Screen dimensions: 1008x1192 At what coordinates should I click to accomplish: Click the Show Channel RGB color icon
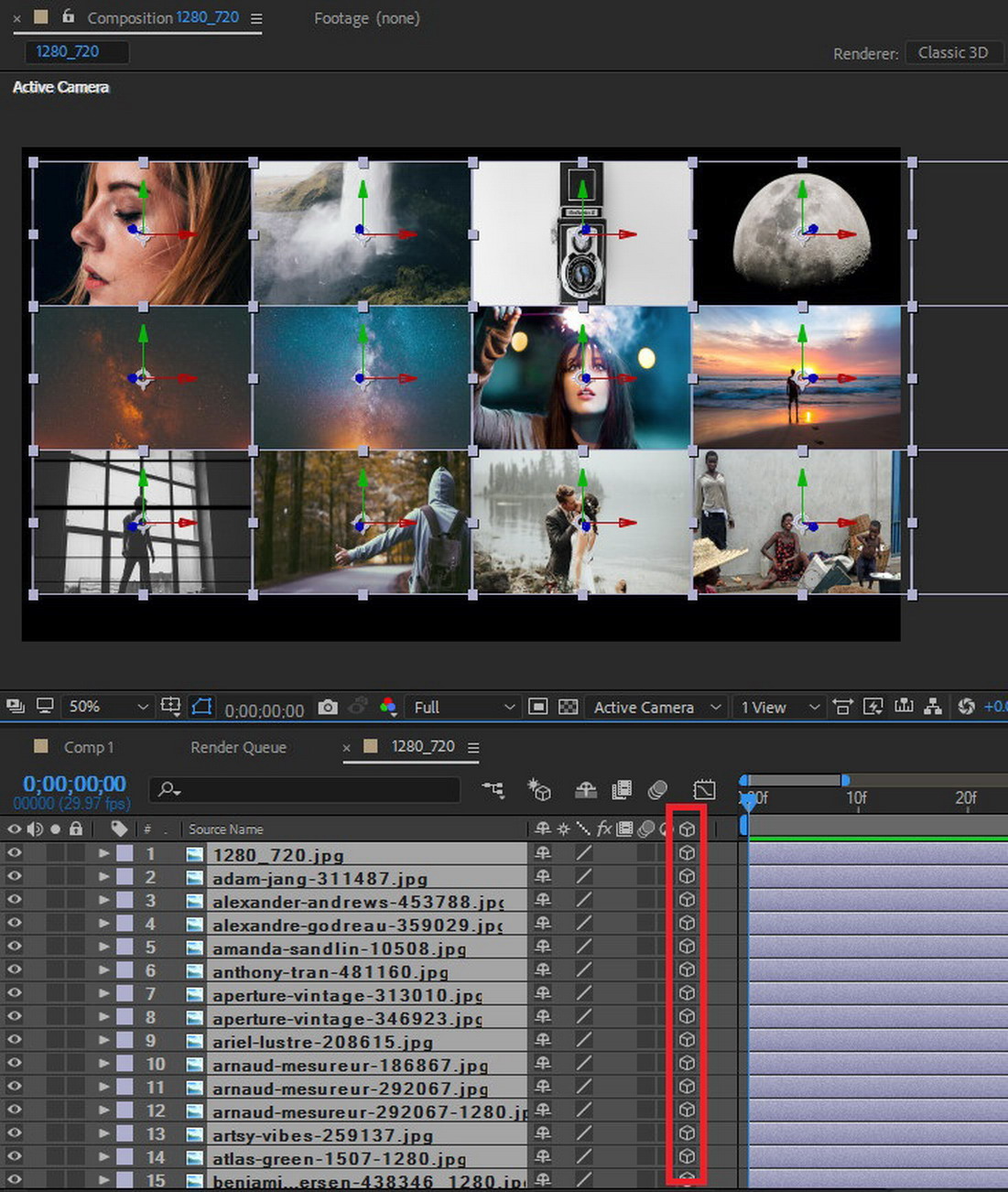pyautogui.click(x=388, y=707)
